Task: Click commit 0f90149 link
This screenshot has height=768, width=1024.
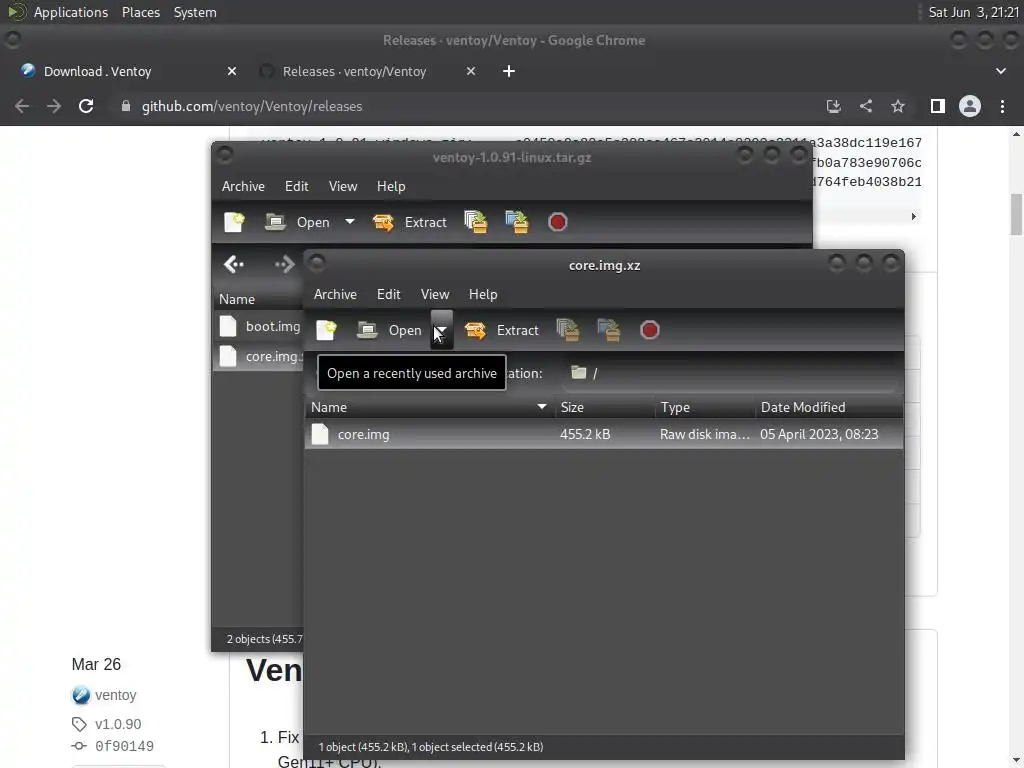Action: 124,746
